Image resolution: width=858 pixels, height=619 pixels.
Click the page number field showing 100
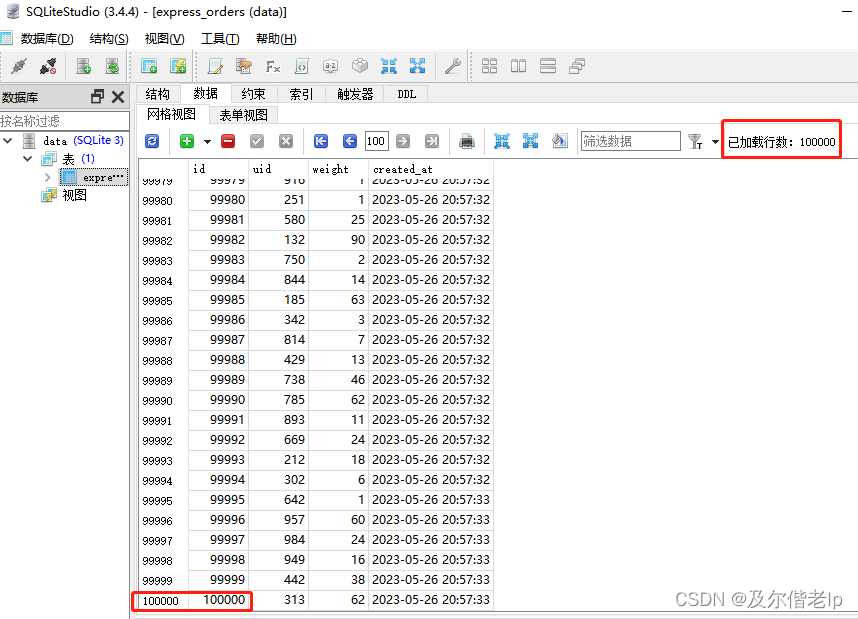tap(376, 141)
